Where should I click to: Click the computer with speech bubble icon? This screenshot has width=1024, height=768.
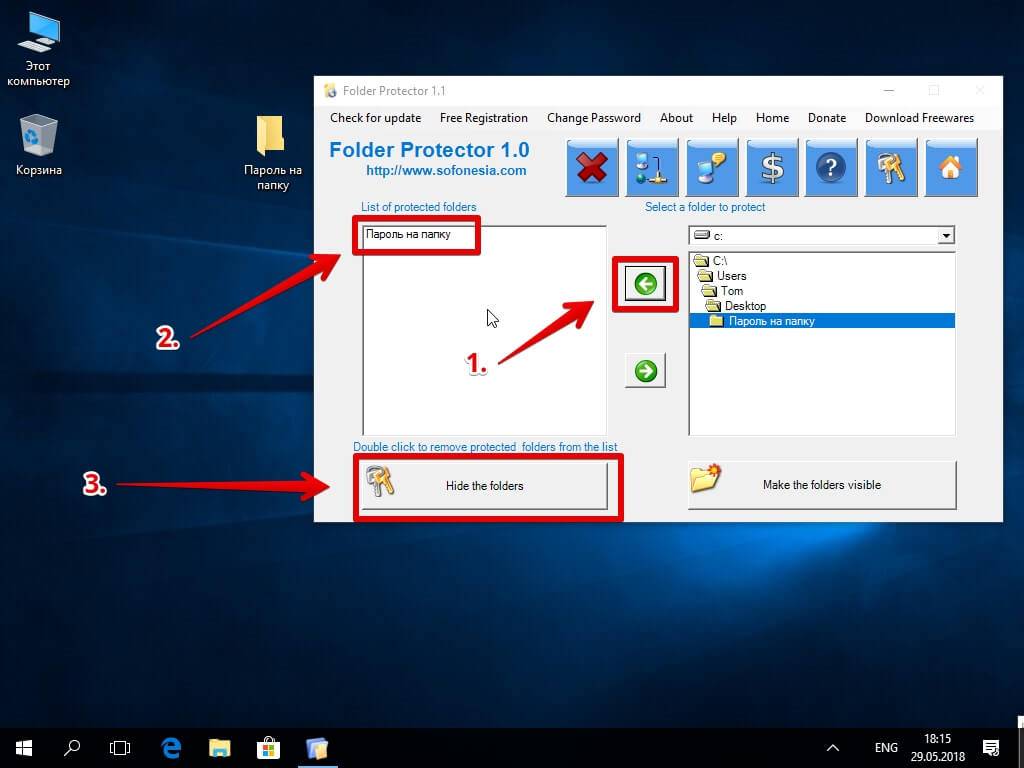(x=712, y=168)
